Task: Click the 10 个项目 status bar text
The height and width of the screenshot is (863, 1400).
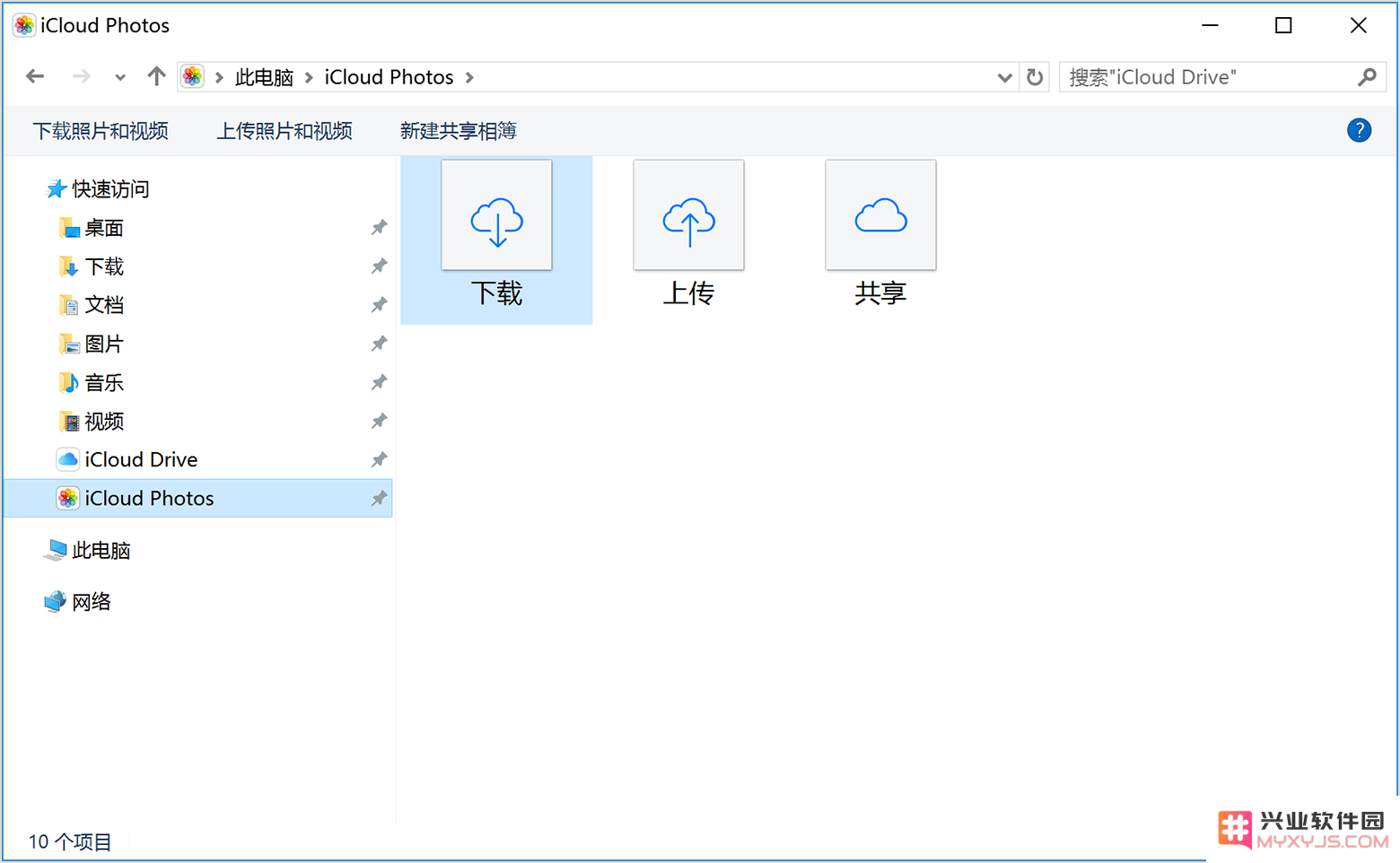Action: pyautogui.click(x=70, y=841)
